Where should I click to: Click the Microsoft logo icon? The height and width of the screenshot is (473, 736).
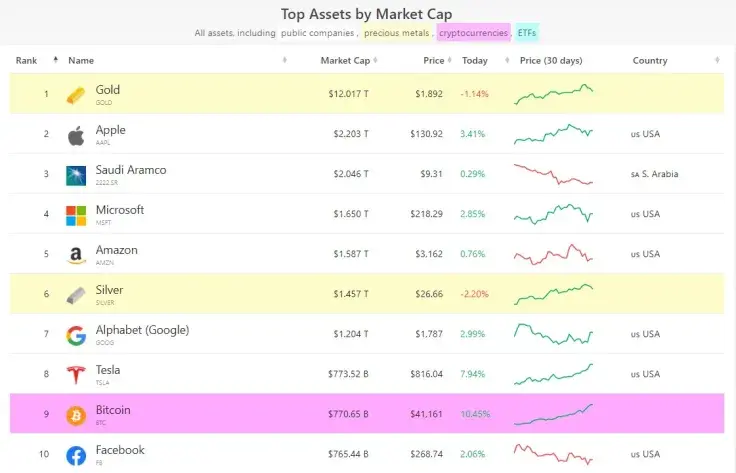[x=76, y=216]
